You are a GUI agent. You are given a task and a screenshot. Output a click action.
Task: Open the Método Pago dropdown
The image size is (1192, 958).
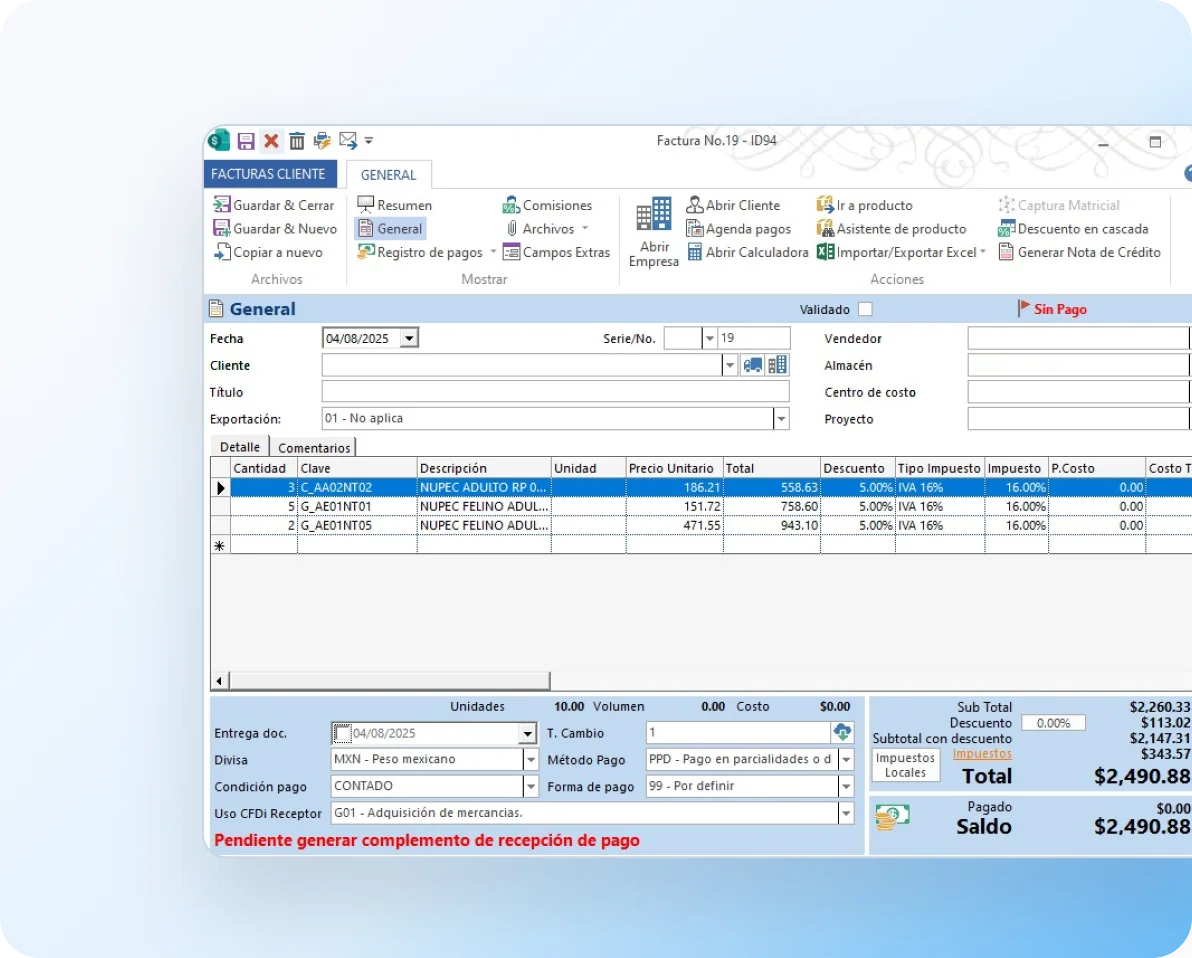tap(846, 760)
